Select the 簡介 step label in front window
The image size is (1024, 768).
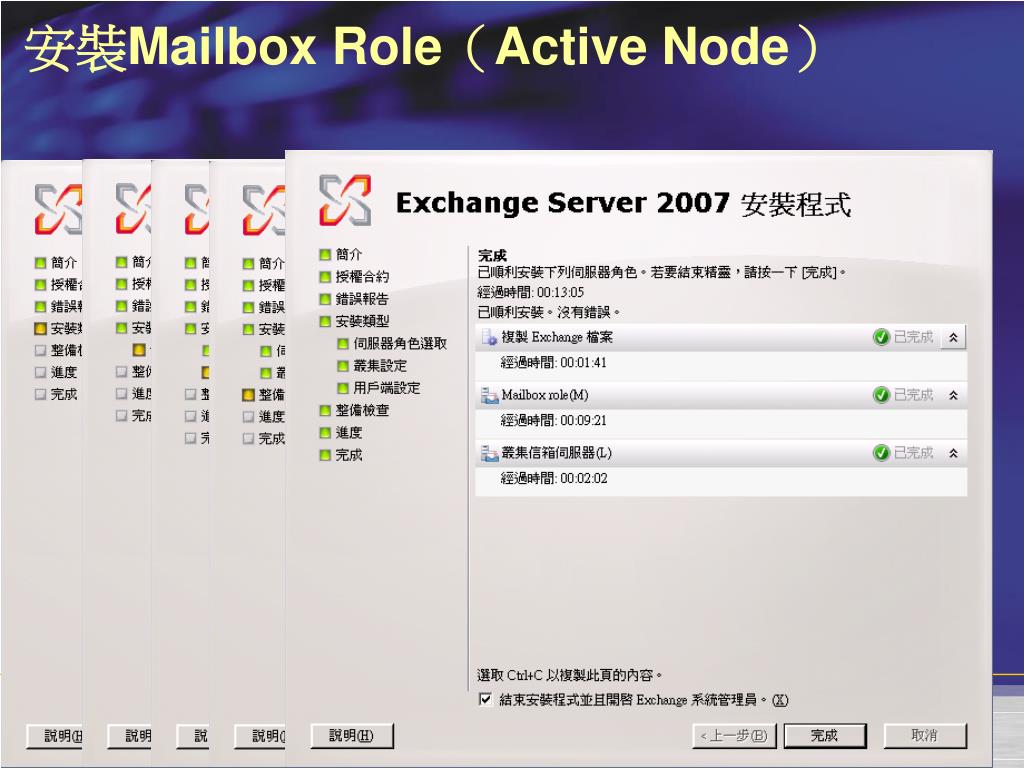(x=349, y=254)
